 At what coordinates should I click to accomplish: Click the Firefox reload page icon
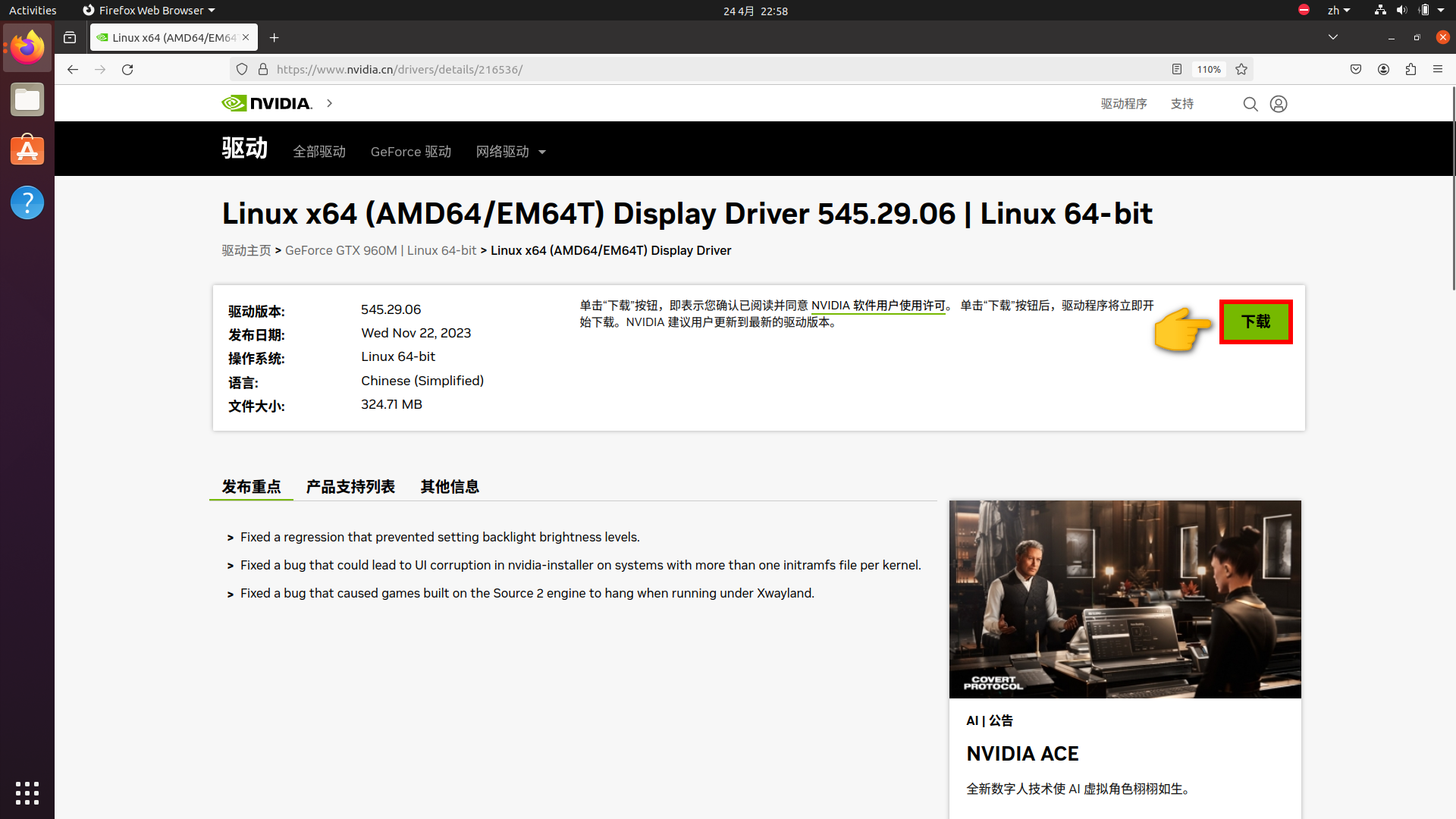click(x=127, y=70)
